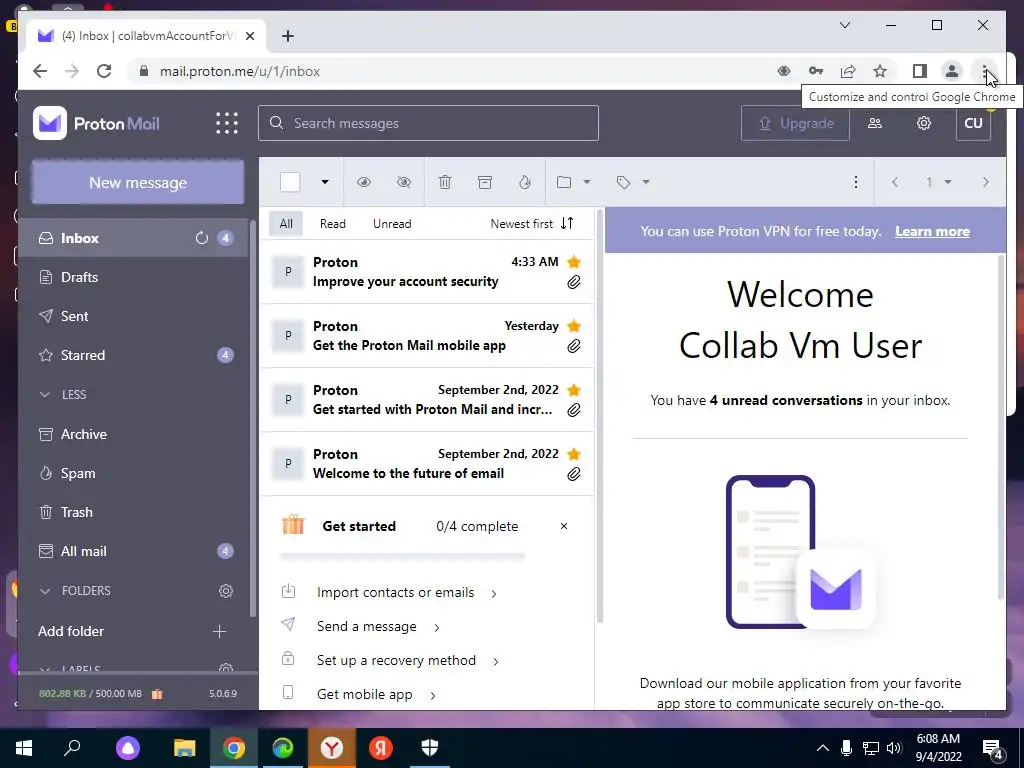
Task: Click the Upgrade button
Action: [795, 123]
